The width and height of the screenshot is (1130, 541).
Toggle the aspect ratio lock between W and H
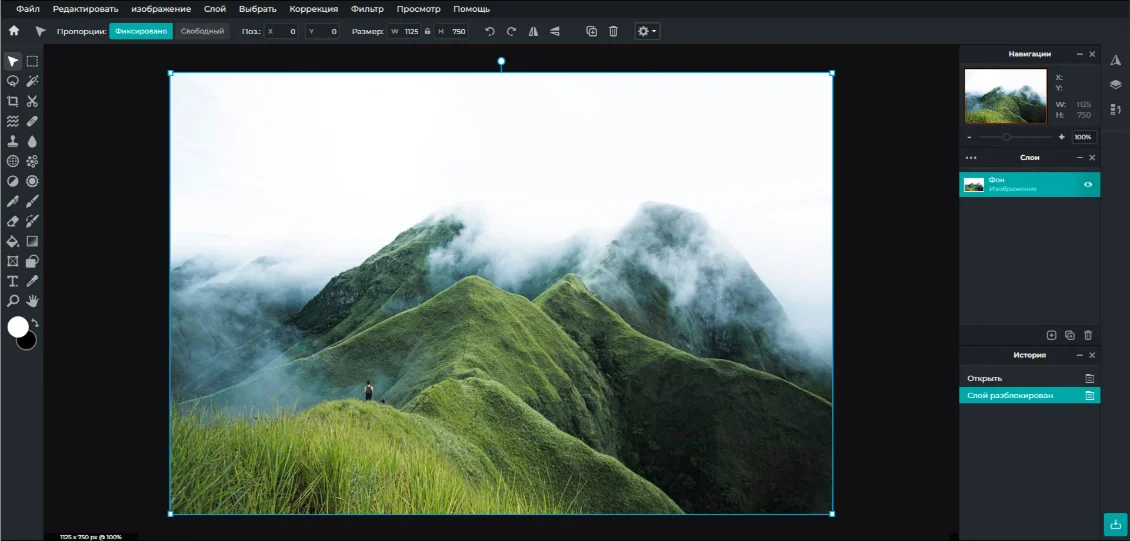coord(428,32)
